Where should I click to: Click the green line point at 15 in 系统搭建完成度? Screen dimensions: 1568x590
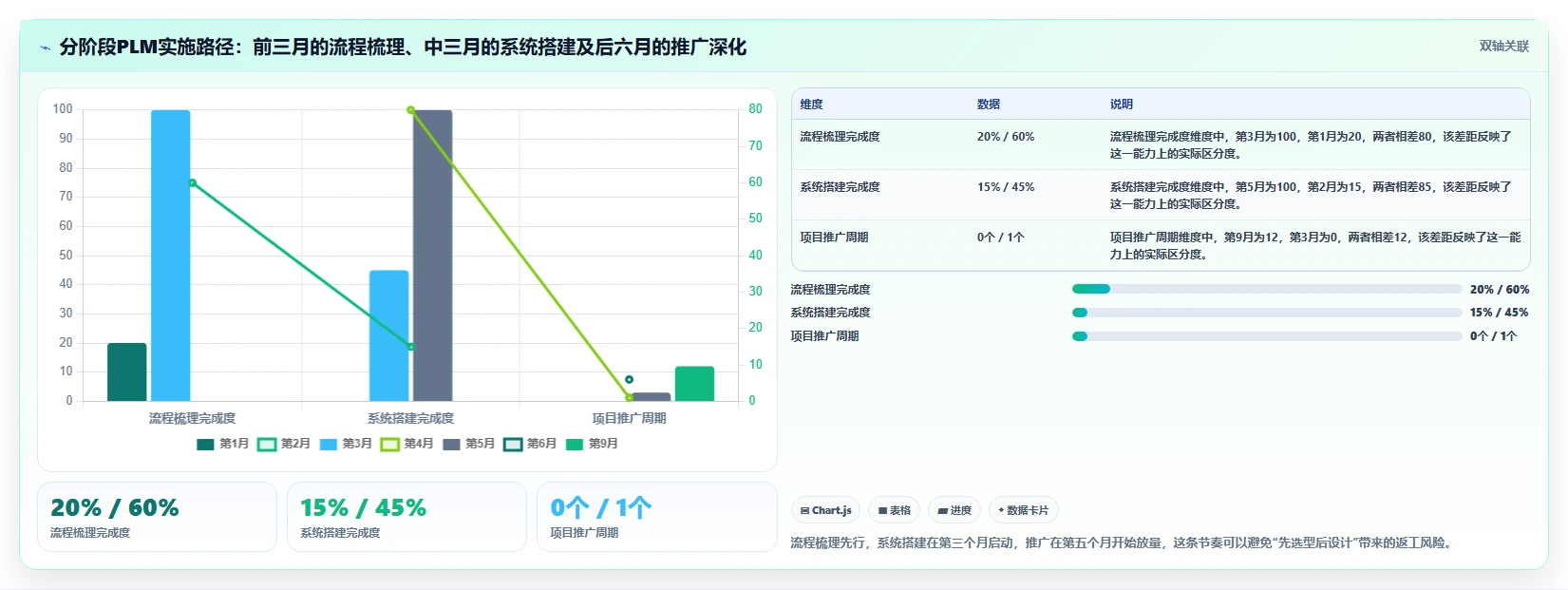point(410,347)
